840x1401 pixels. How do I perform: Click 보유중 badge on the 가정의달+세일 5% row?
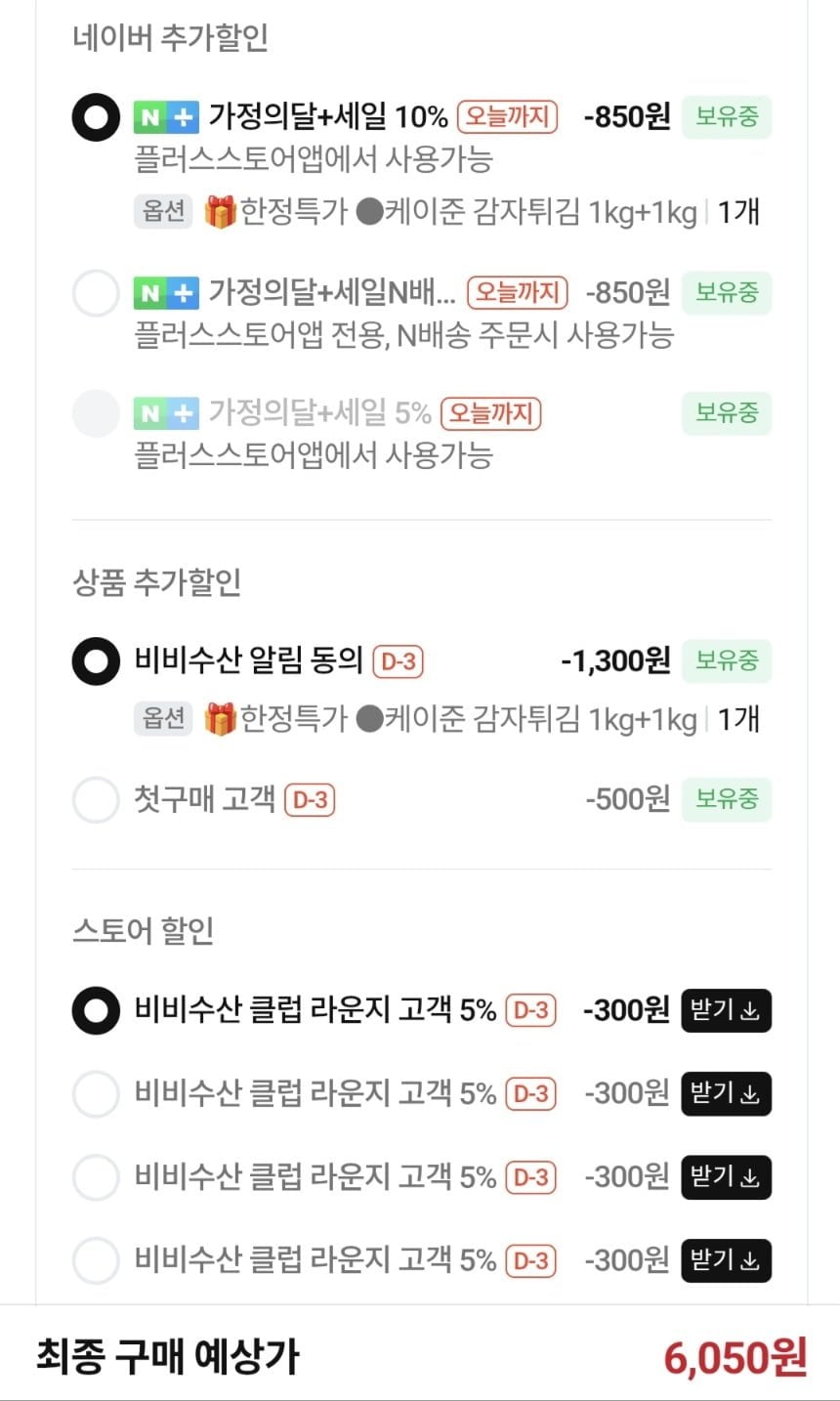pyautogui.click(x=727, y=412)
